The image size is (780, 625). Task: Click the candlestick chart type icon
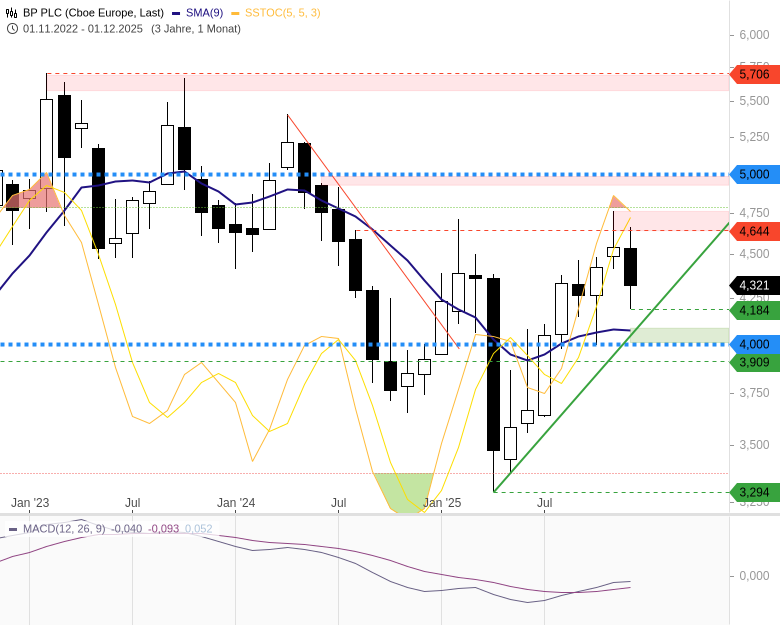tap(12, 13)
